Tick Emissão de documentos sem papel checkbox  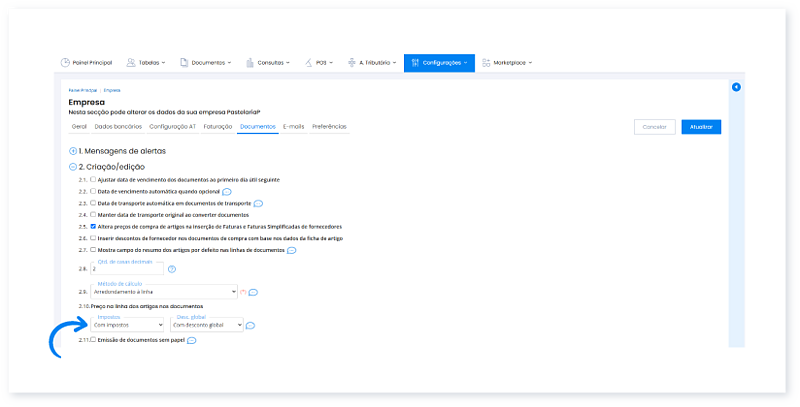pyautogui.click(x=93, y=341)
